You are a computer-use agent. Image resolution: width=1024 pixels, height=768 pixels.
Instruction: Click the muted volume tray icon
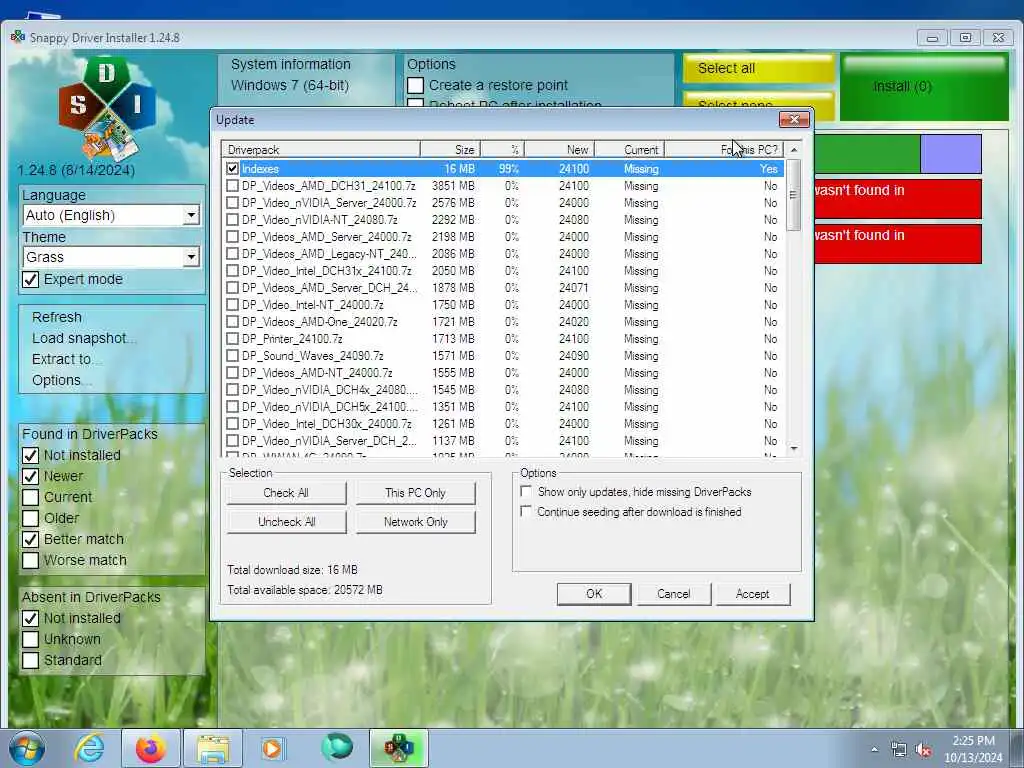(x=923, y=750)
